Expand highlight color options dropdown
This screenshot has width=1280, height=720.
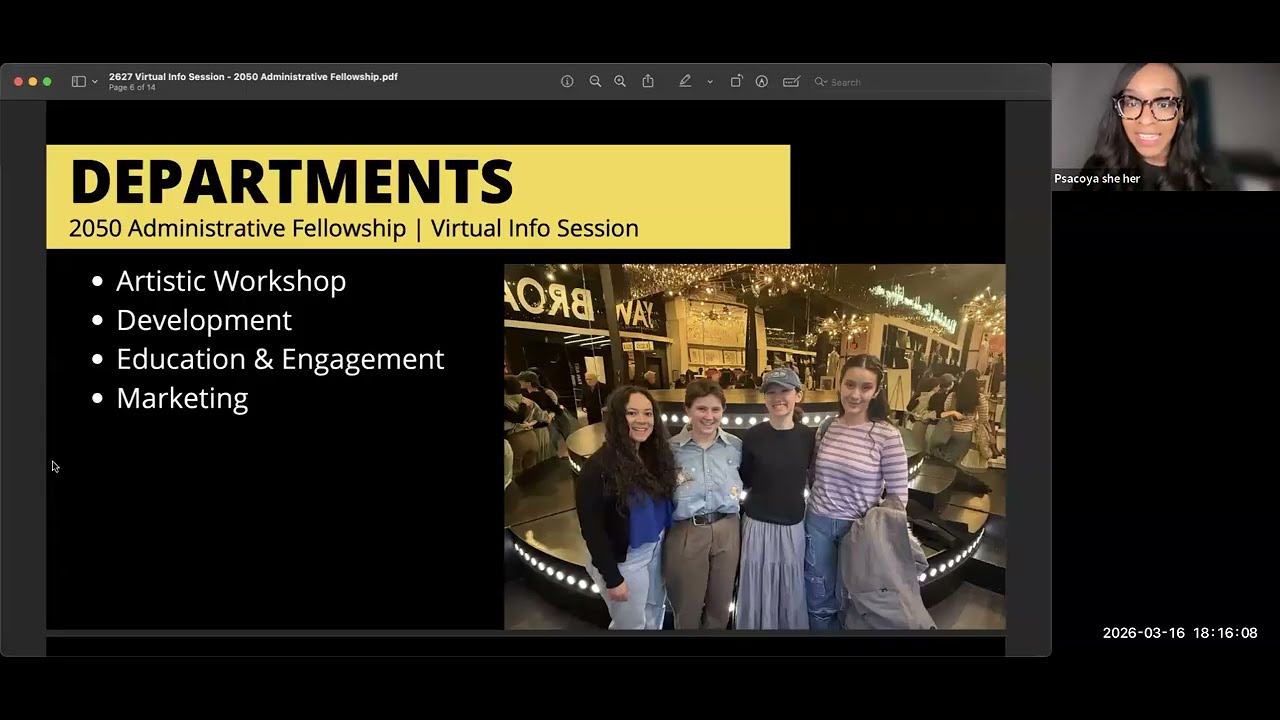pyautogui.click(x=710, y=82)
